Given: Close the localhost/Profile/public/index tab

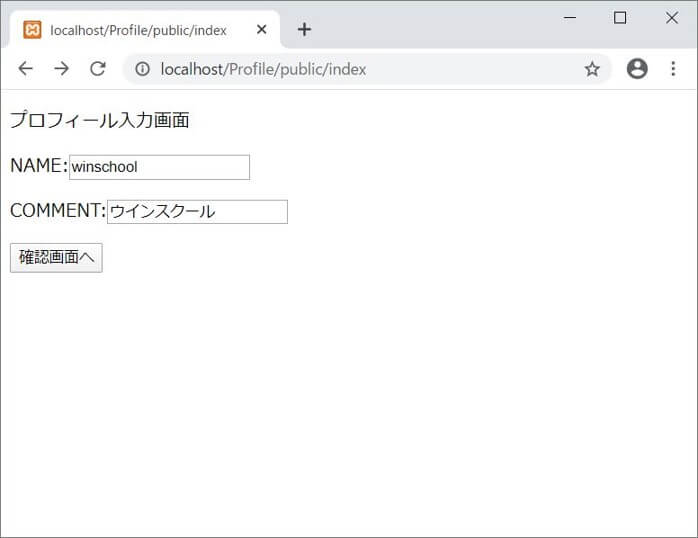Looking at the screenshot, I should coord(262,29).
